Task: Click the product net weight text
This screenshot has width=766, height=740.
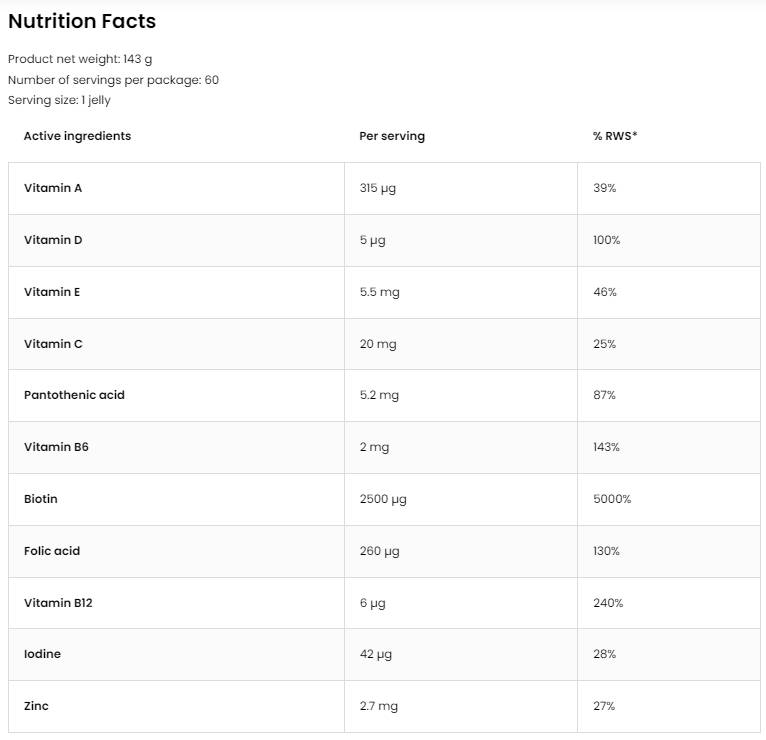Action: tap(80, 59)
